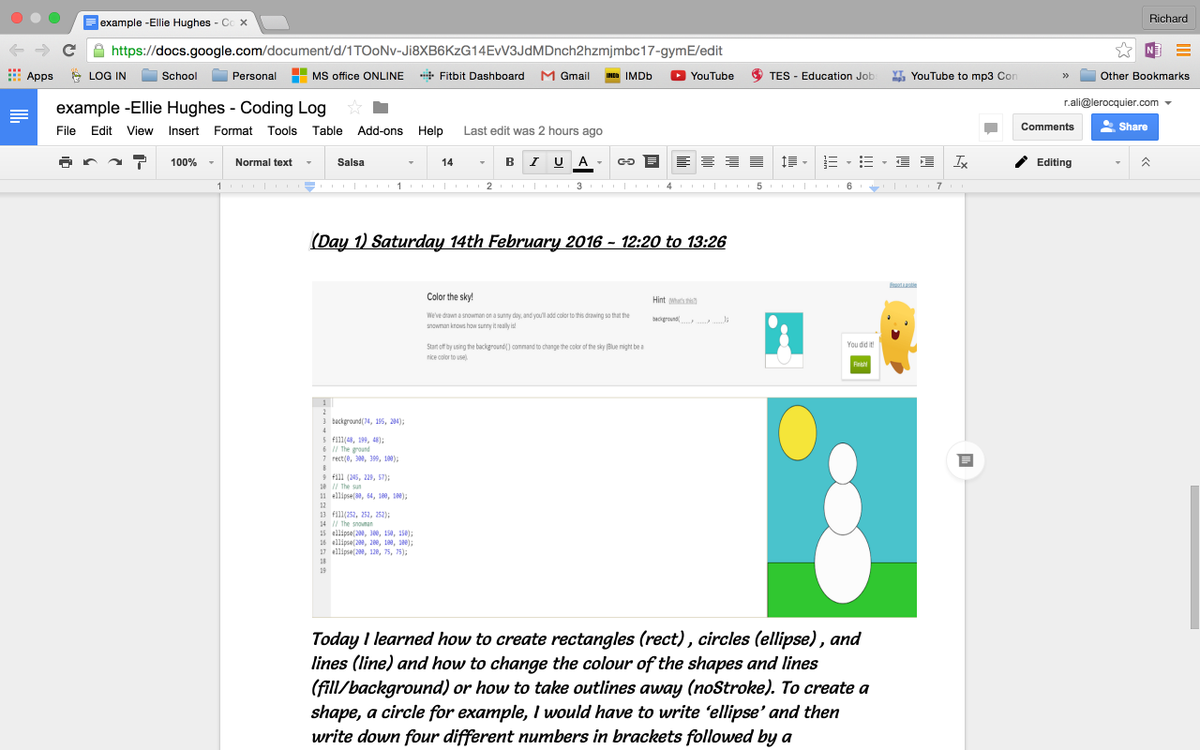Click the blue Share button

1124,127
